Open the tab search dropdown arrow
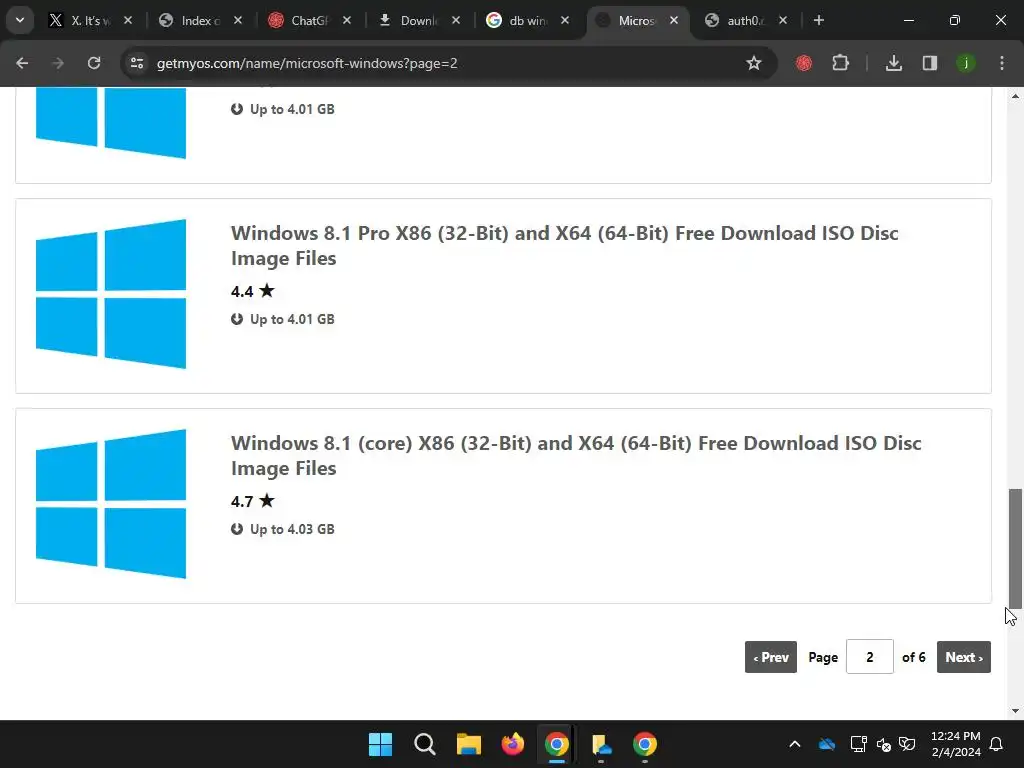1024x768 pixels. tap(20, 20)
